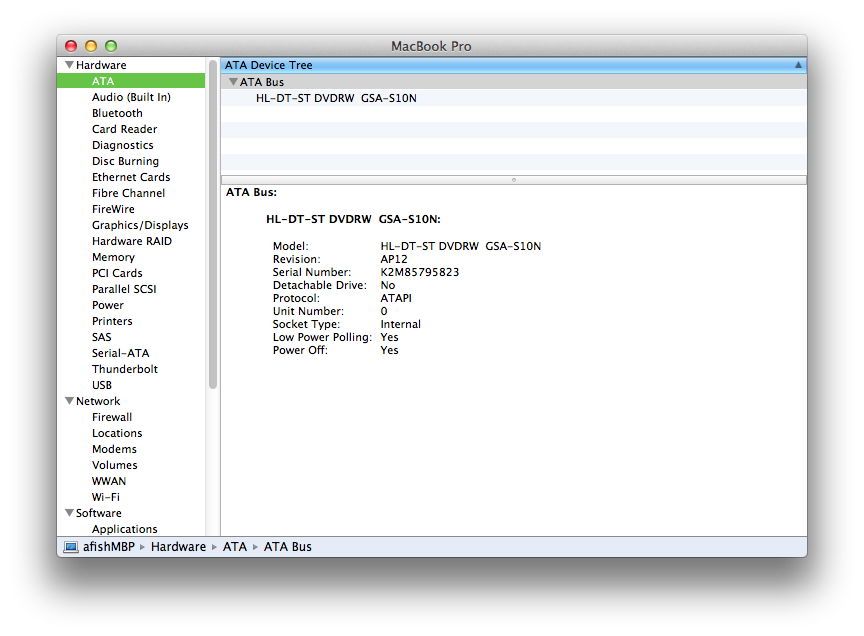Collapse the ATA Bus tree triangle

point(233,82)
